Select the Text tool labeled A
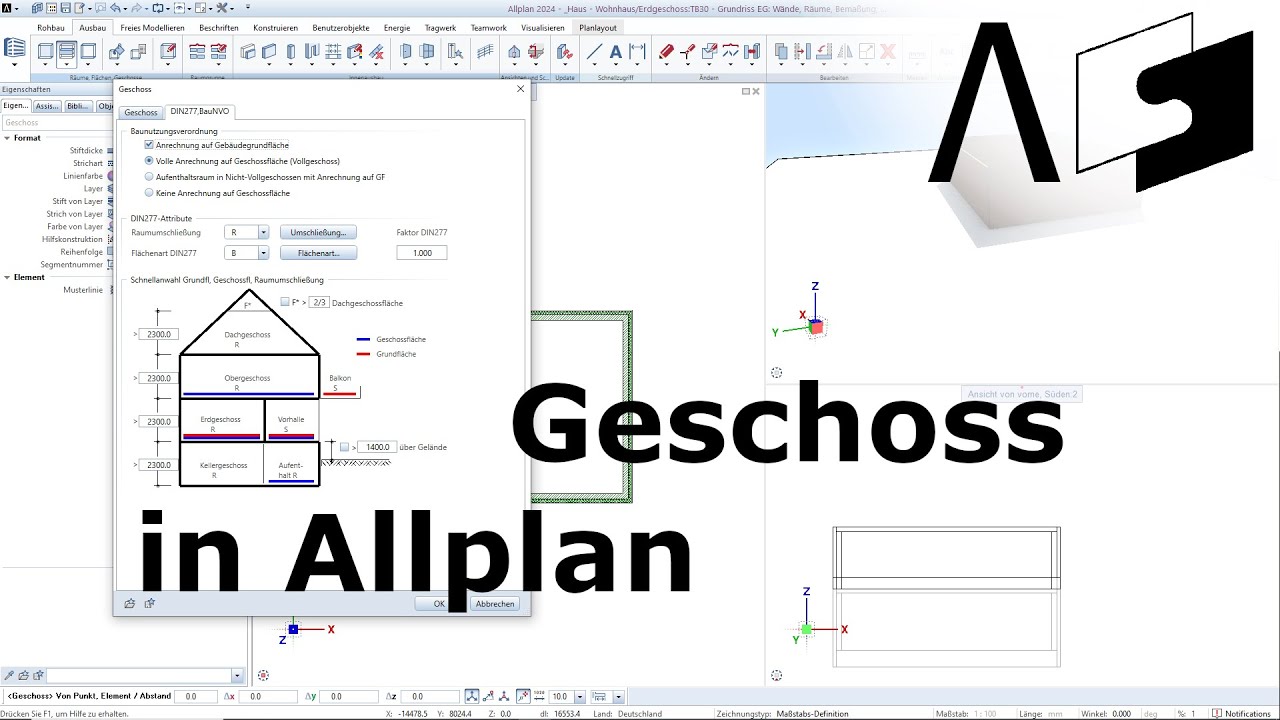 616,51
